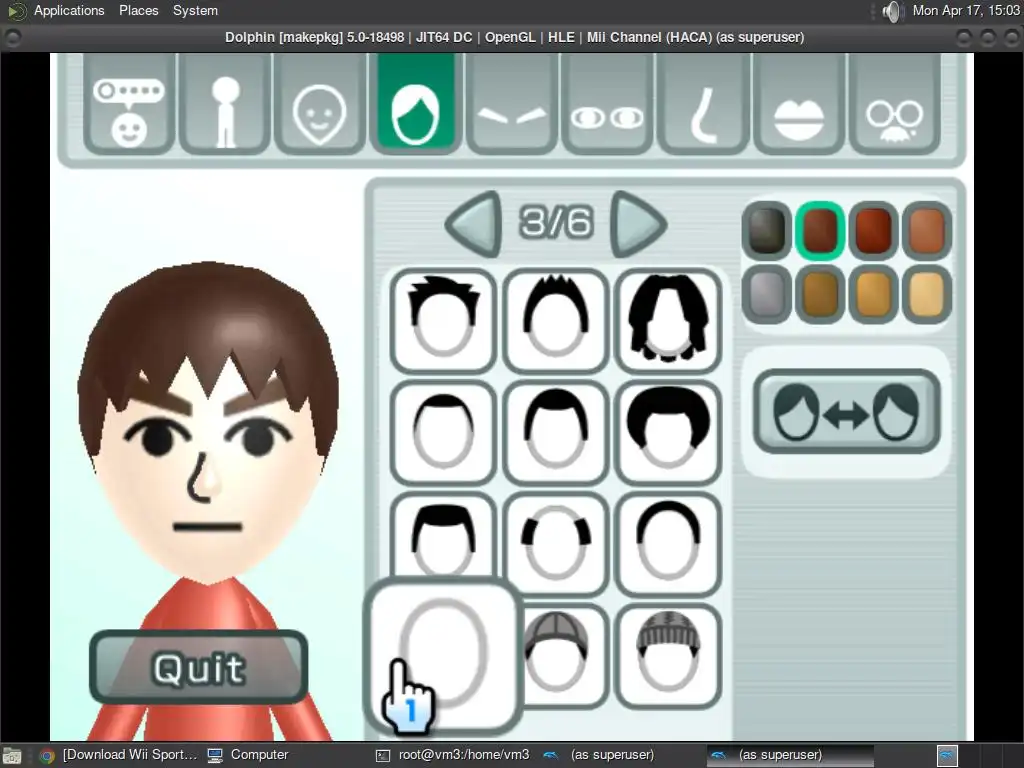The image size is (1024, 768).
Task: Pick the golden blonde hair color
Action: click(x=873, y=295)
